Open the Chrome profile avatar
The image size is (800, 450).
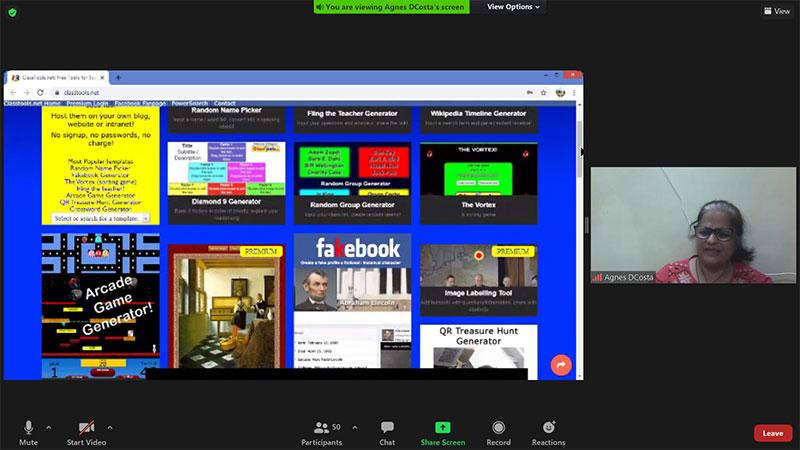click(x=560, y=92)
